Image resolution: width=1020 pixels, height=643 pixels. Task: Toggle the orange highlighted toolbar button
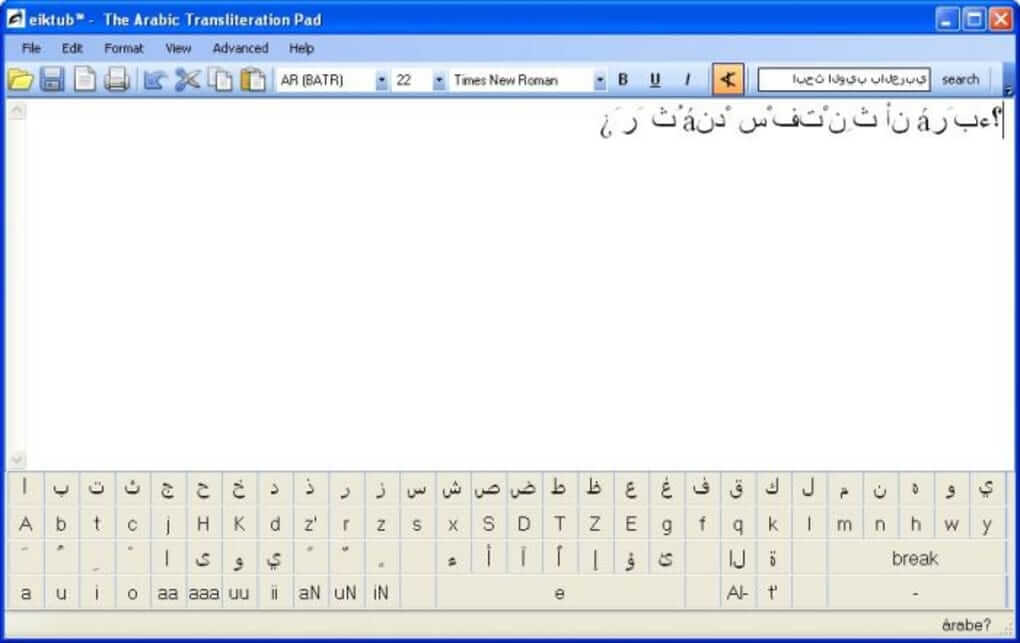[727, 80]
